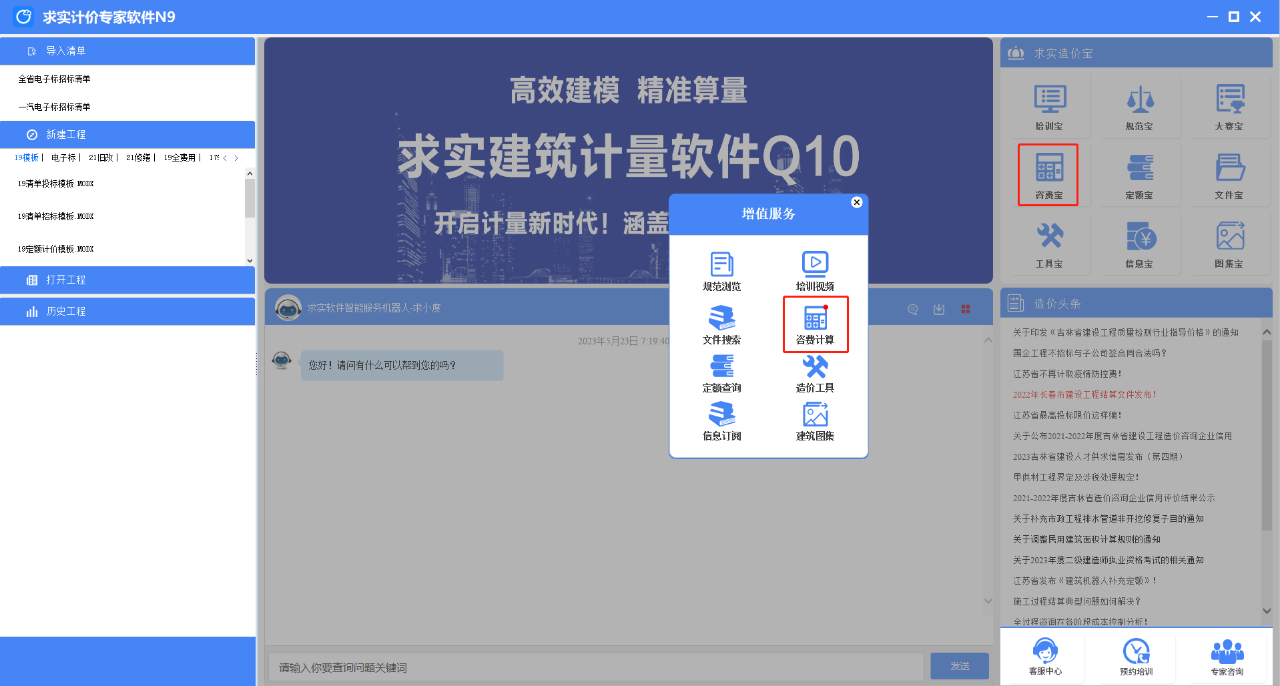The image size is (1280, 686).
Task: Open 预约培训 booking
Action: coord(1135,658)
